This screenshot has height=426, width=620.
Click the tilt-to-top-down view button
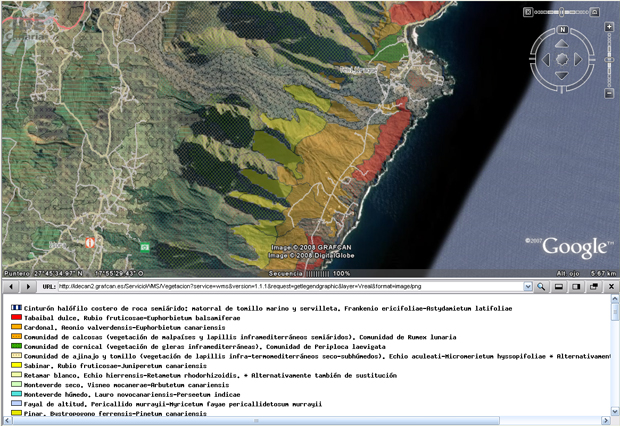point(528,12)
